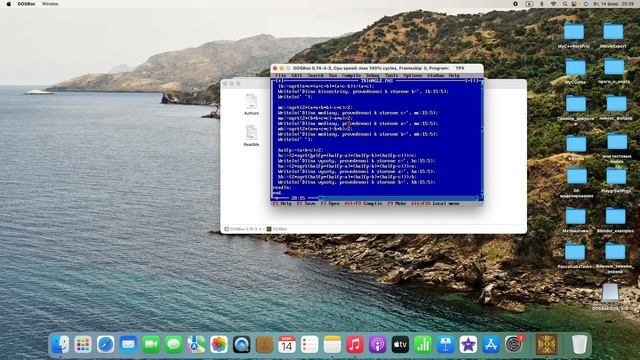Click F1 Help in the status line

point(282,203)
